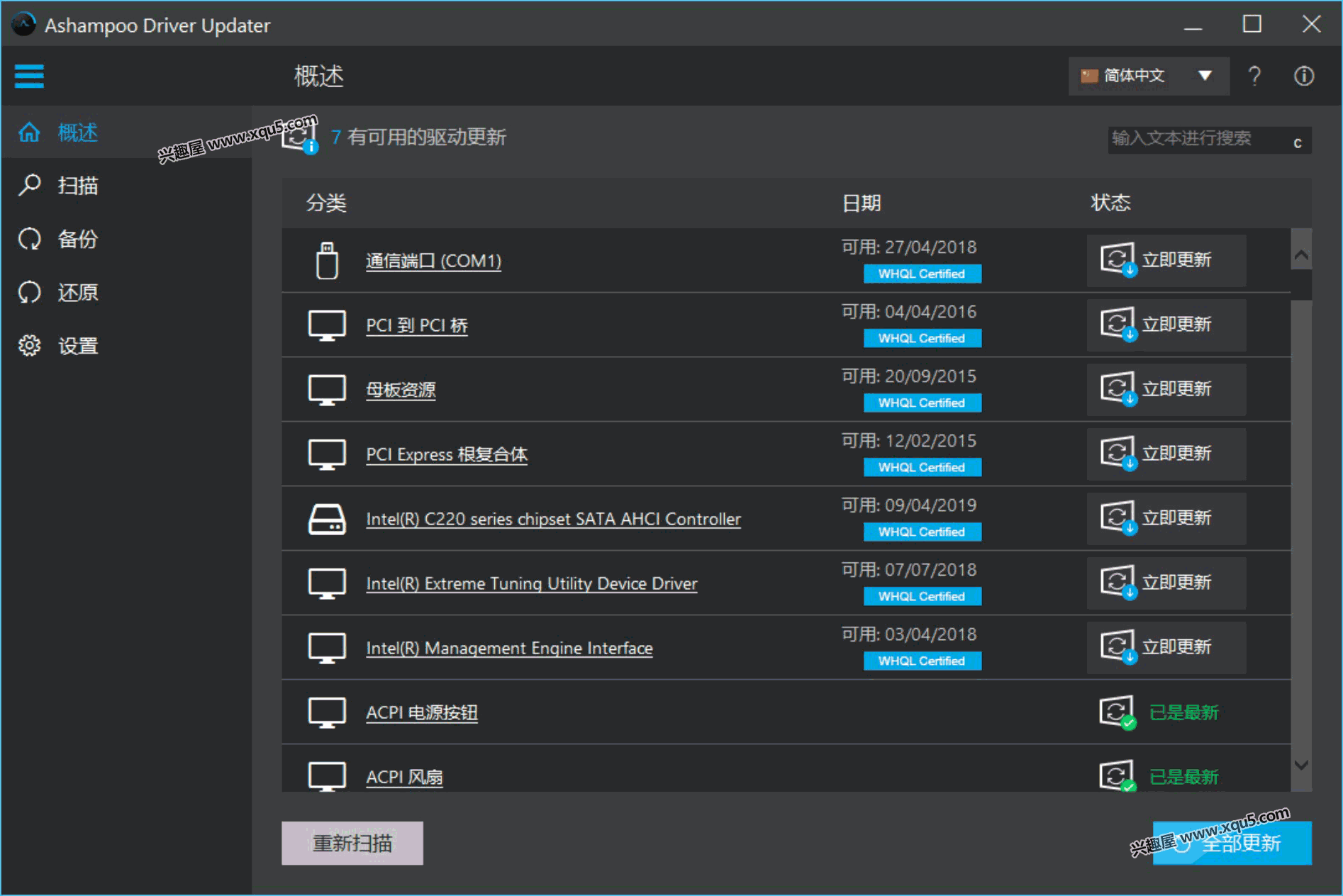Viewport: 1343px width, 896px height.
Task: Click the scrollbar down arrow
Action: click(1301, 765)
